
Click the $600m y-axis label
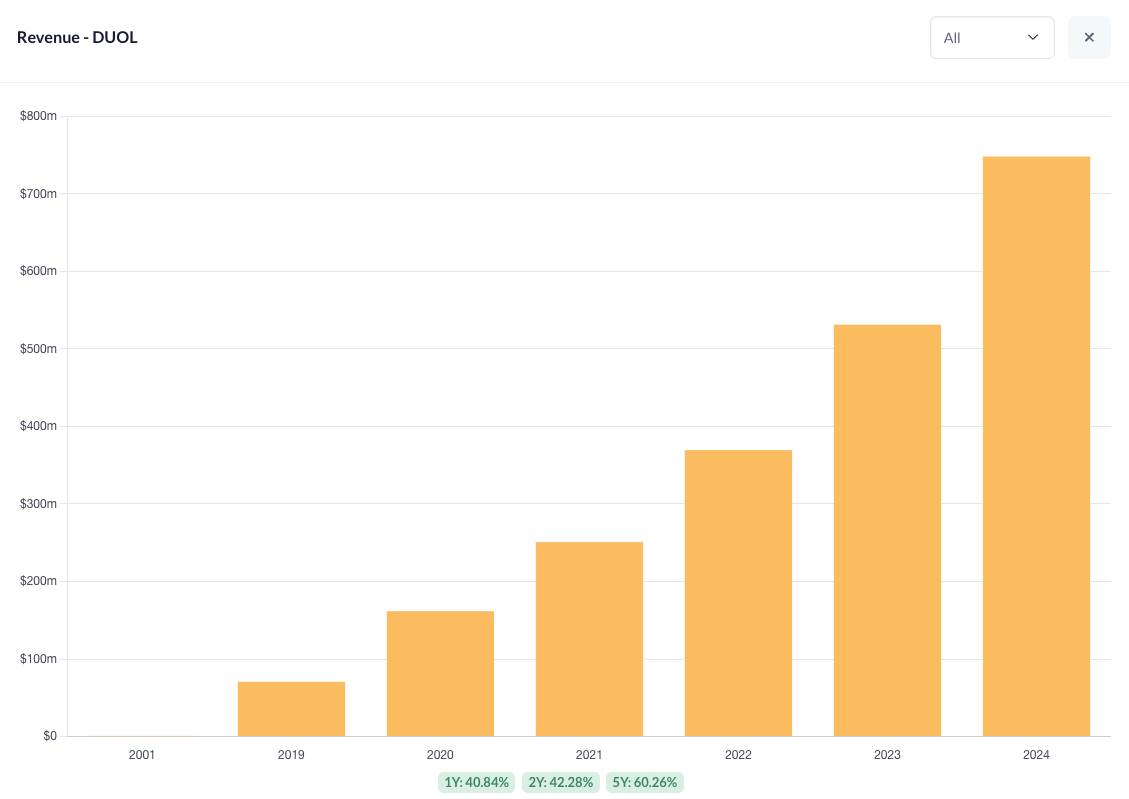pyautogui.click(x=38, y=271)
